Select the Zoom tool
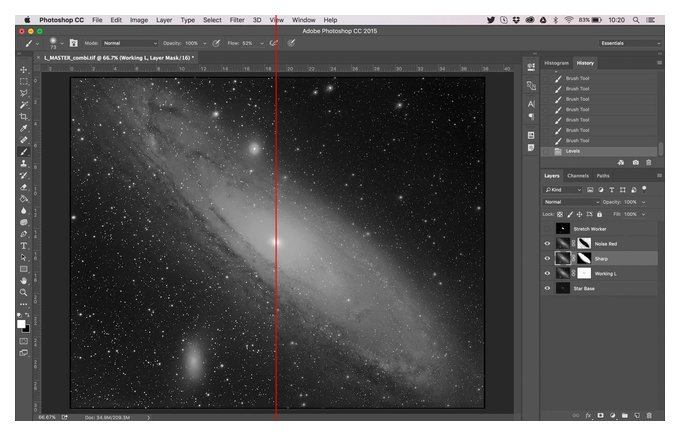Screen dimensions: 680x436 pos(23,292)
